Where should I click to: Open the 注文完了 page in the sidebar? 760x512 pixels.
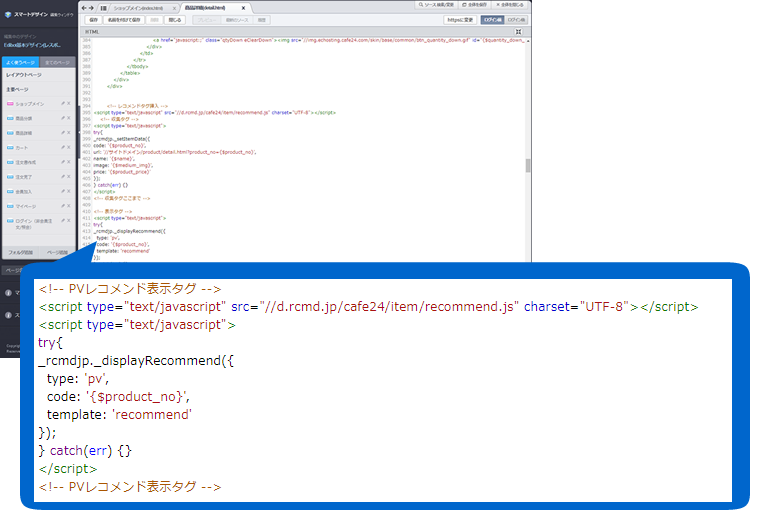(x=24, y=177)
